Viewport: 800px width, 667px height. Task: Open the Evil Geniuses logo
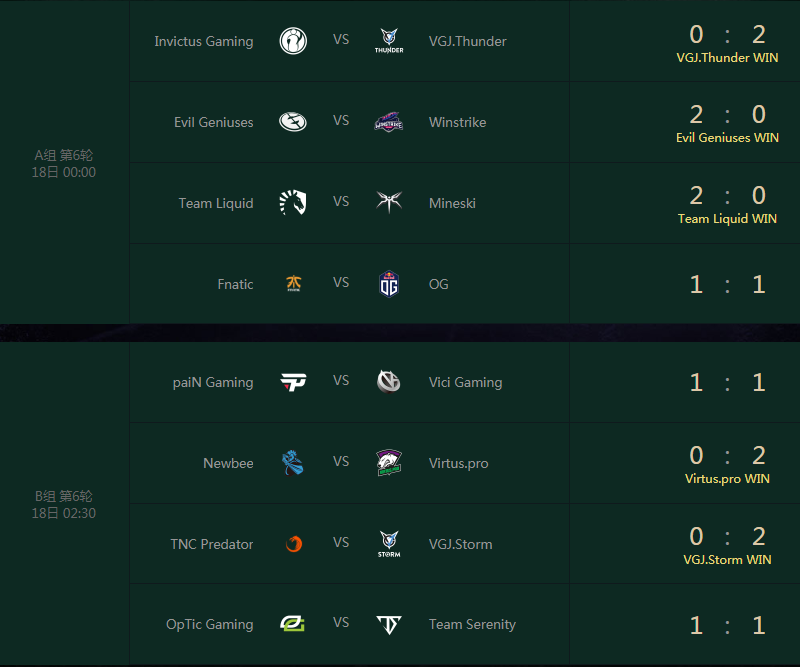(293, 121)
